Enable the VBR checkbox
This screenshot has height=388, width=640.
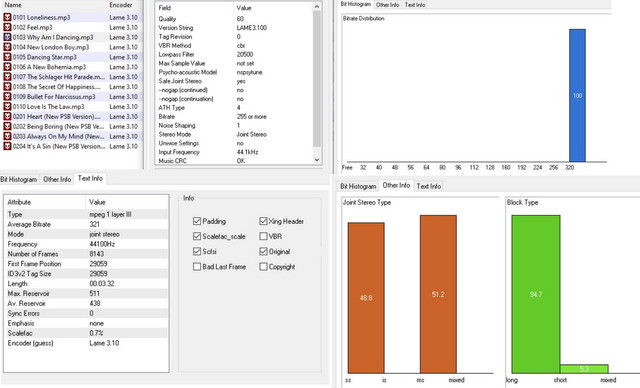[263, 236]
